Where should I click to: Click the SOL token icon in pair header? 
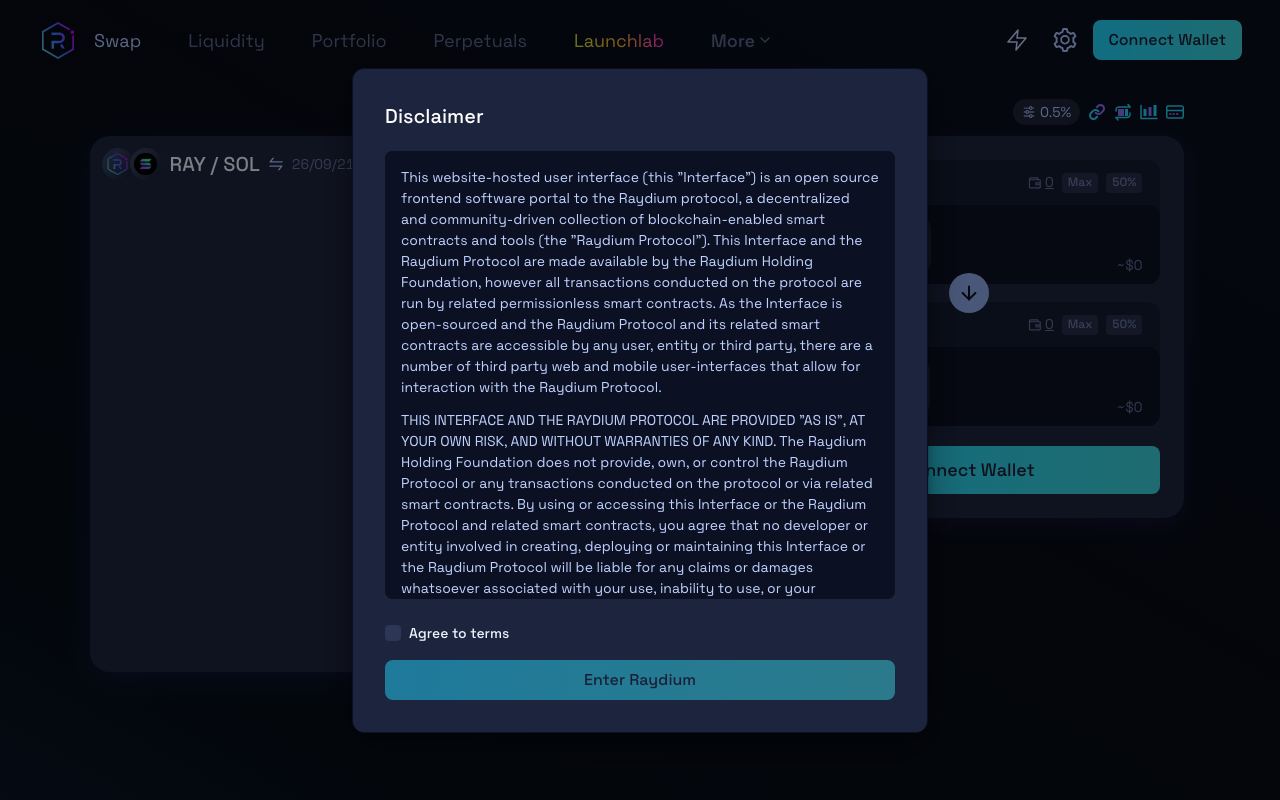[x=145, y=163]
